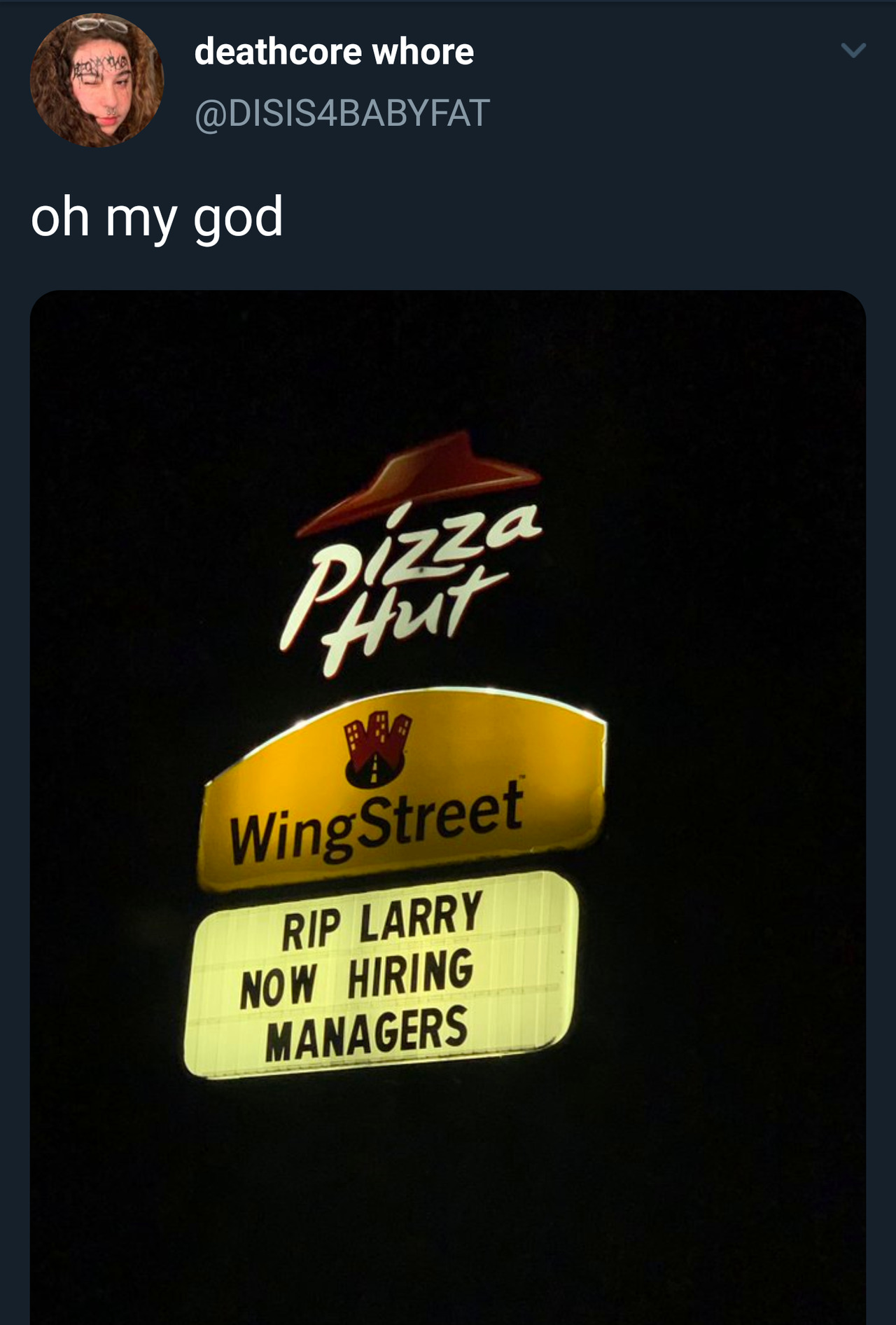Open the tweet author's profile picture

[97, 80]
